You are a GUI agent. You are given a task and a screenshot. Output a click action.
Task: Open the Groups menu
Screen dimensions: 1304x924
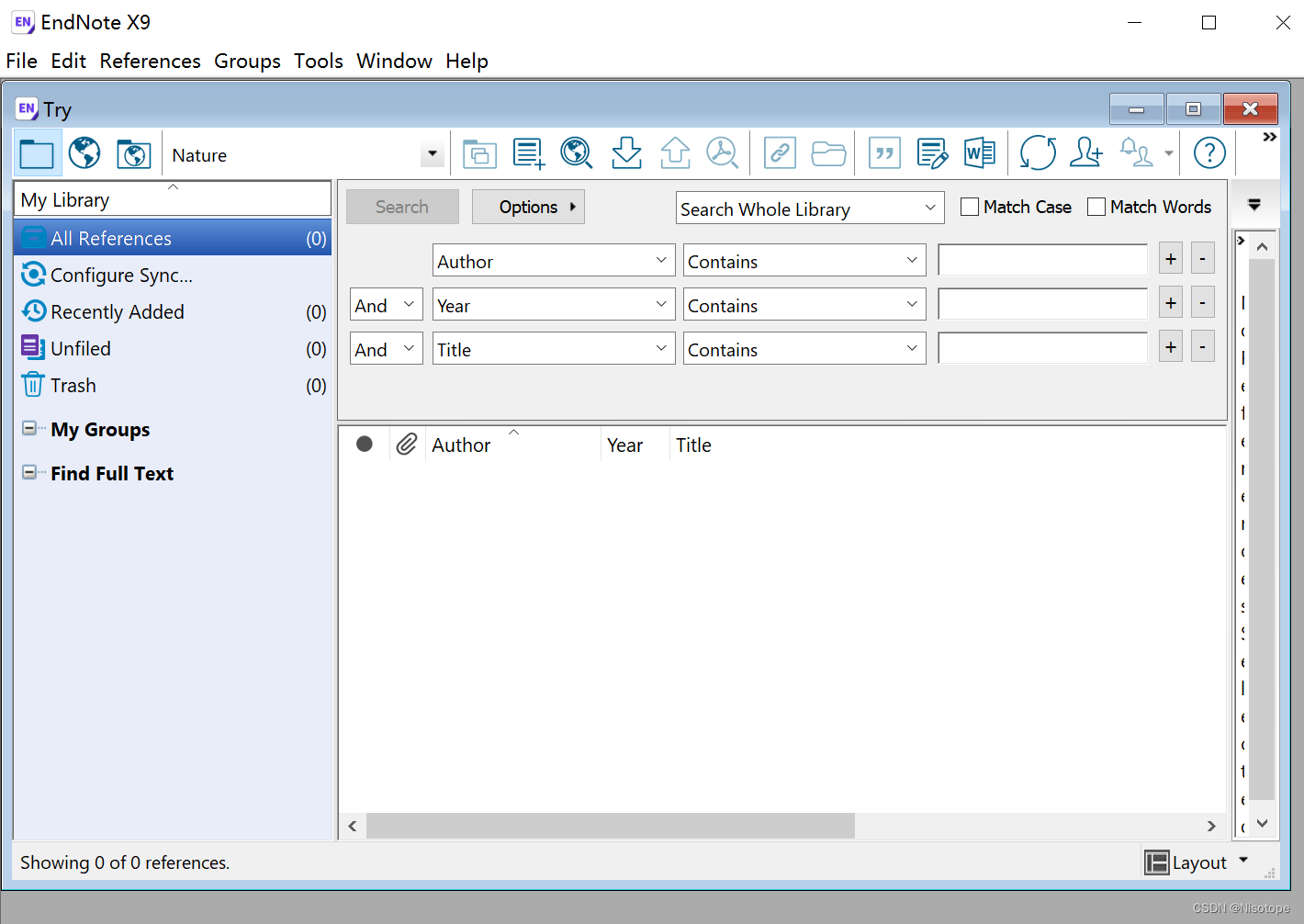(x=247, y=61)
